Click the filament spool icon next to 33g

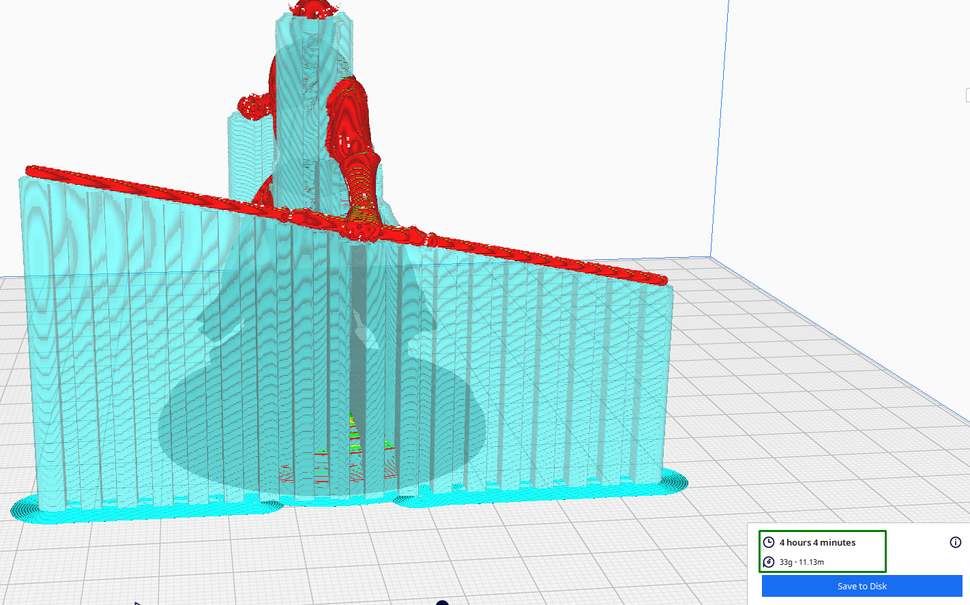coord(769,561)
